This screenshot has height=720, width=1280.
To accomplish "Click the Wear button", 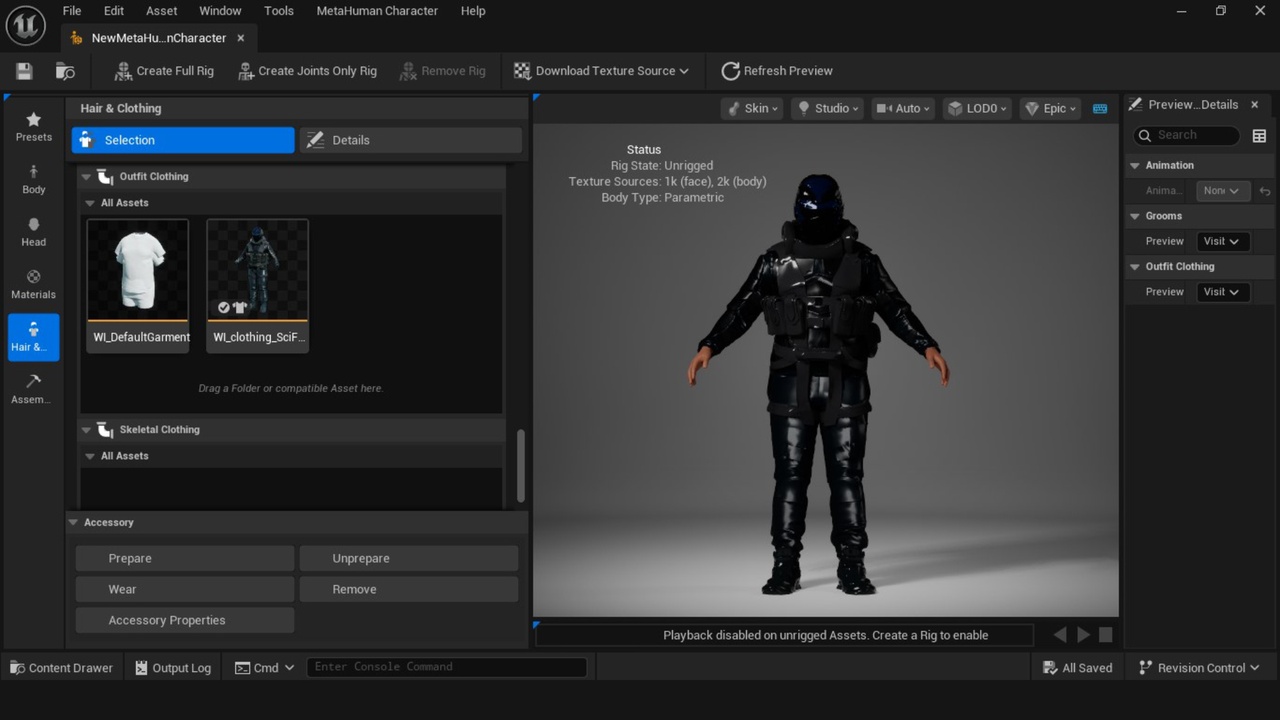I will point(185,589).
